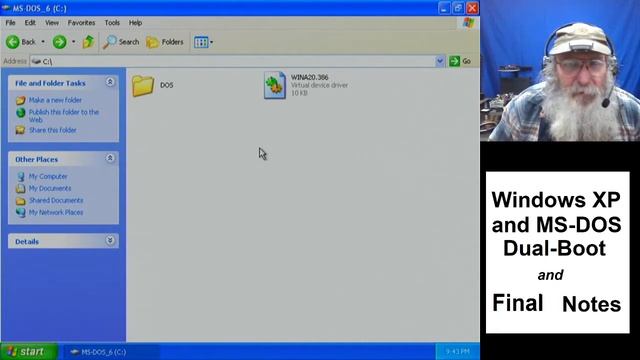Close the MS-DOS_6 (C:) window
The height and width of the screenshot is (360, 640).
click(x=472, y=8)
